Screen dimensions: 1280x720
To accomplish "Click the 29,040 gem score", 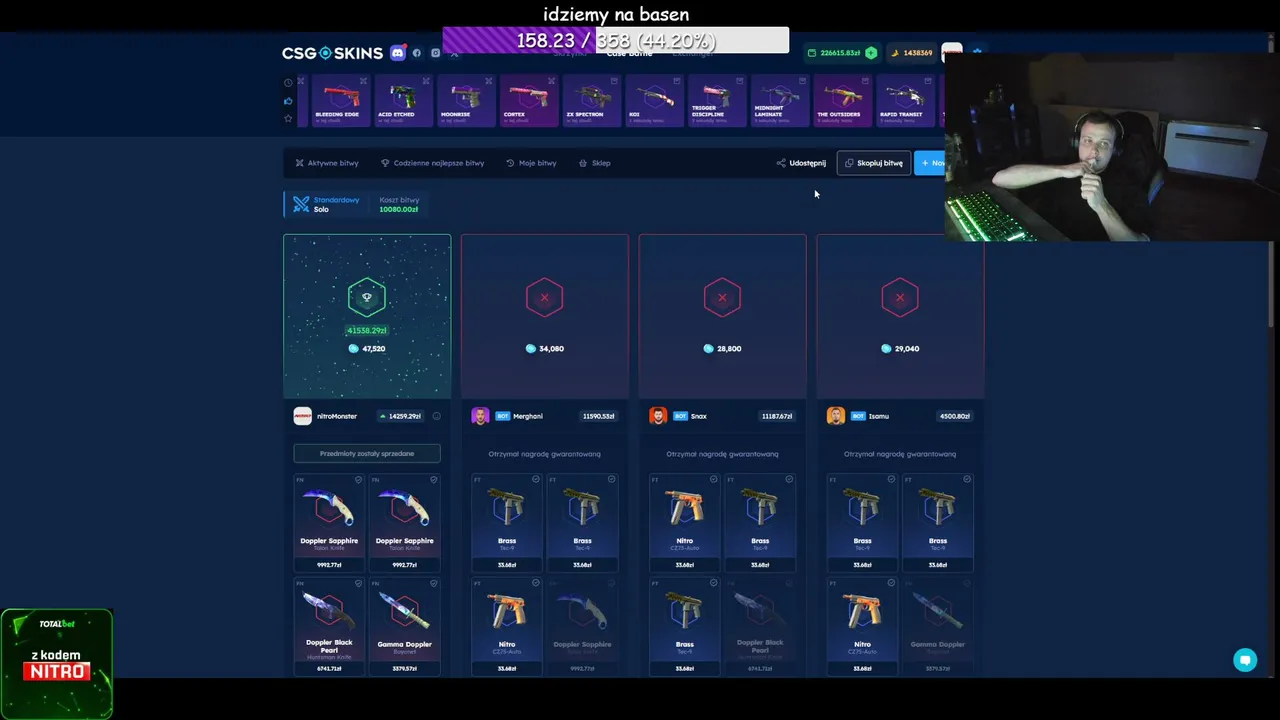I will 900,349.
